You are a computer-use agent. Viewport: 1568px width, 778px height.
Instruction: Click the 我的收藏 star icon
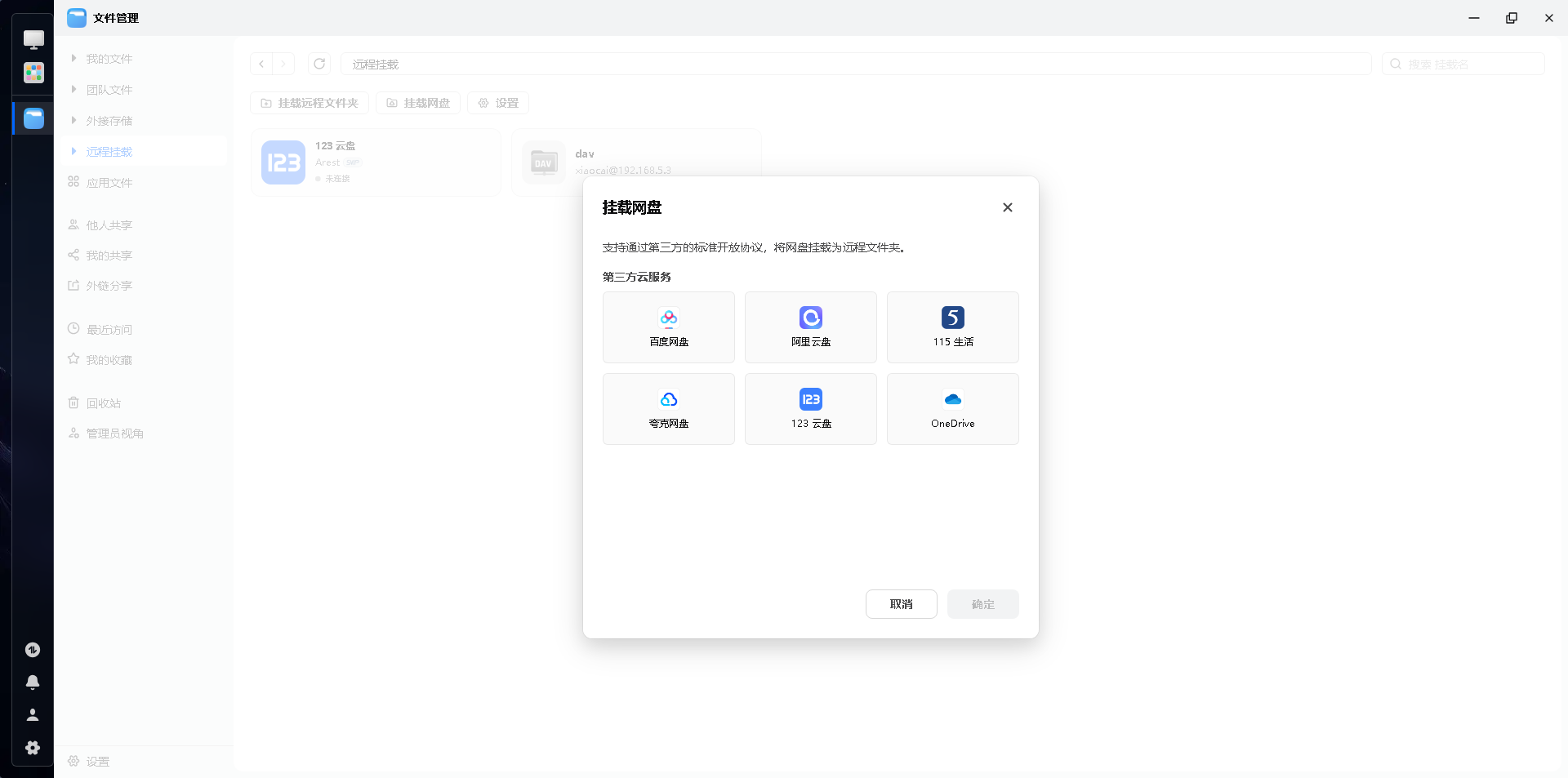click(73, 359)
